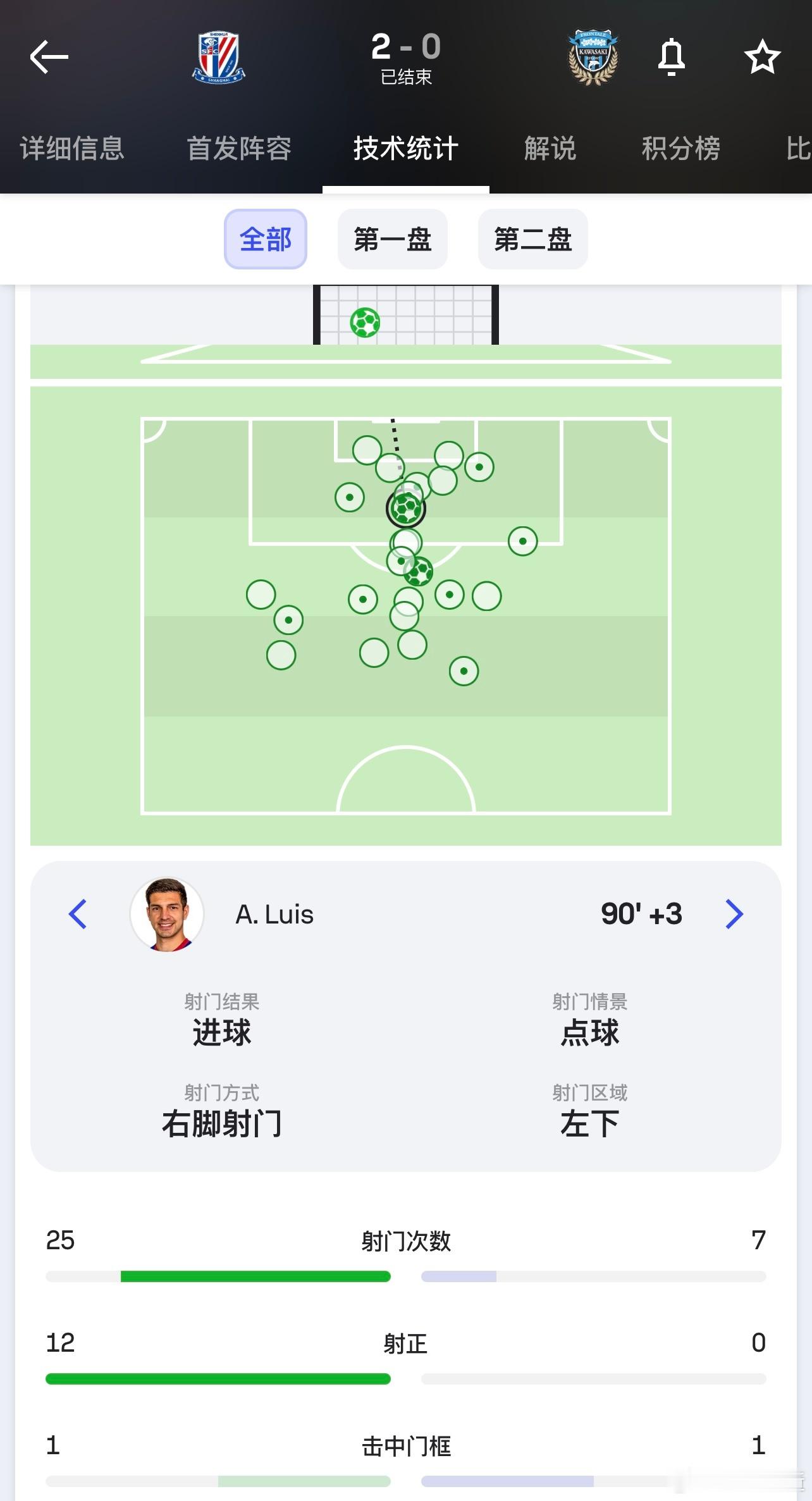Switch to the 首发阵容 tab

(x=239, y=149)
